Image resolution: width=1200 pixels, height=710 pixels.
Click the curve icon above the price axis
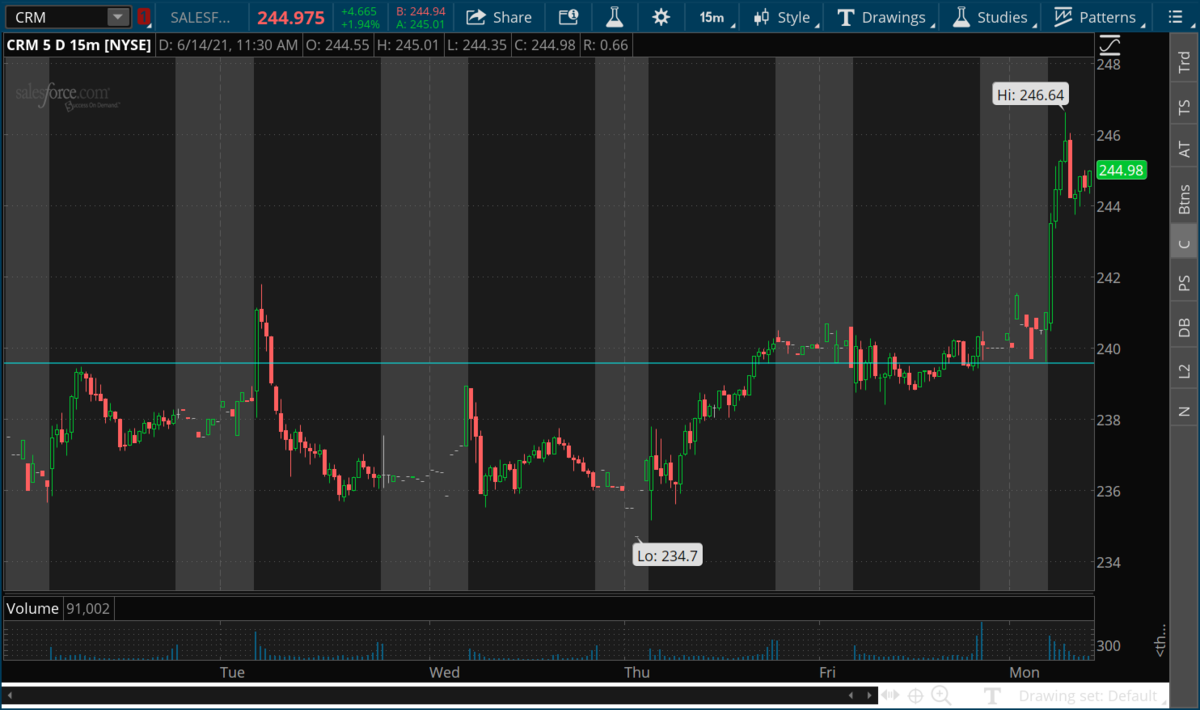click(x=1109, y=46)
